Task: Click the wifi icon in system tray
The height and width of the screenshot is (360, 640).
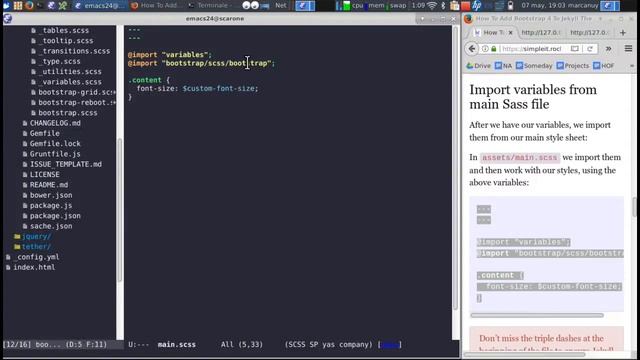Action: pyautogui.click(x=431, y=5)
